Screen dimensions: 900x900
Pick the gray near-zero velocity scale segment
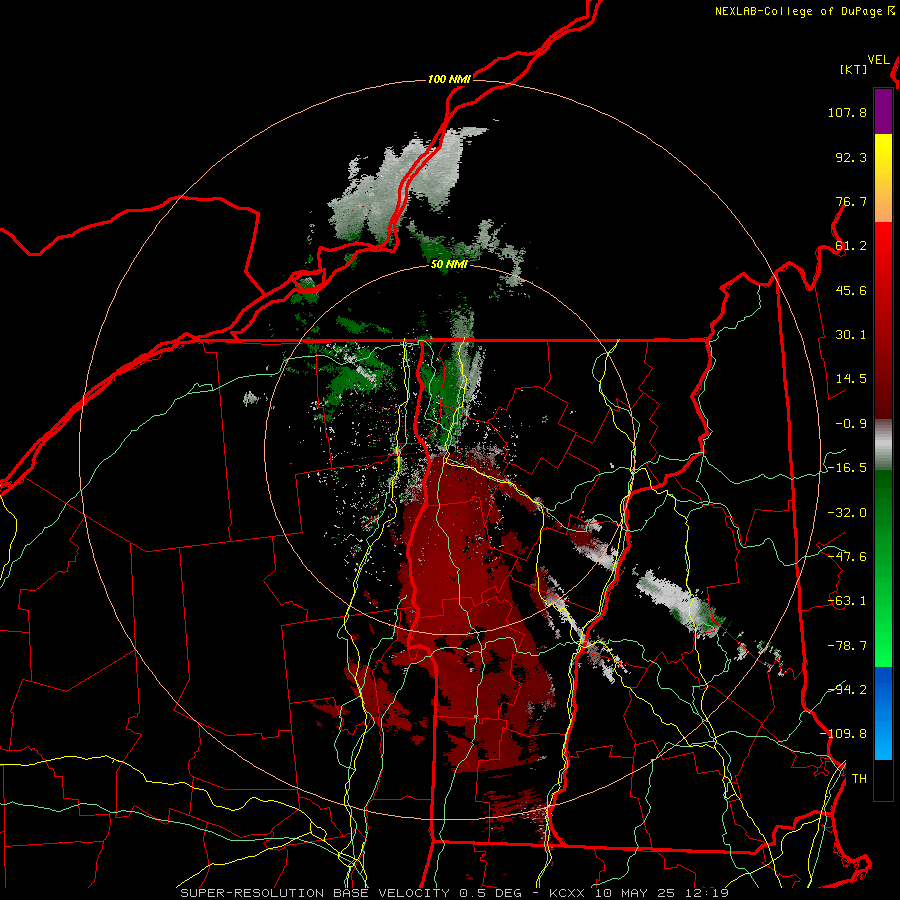tap(883, 445)
